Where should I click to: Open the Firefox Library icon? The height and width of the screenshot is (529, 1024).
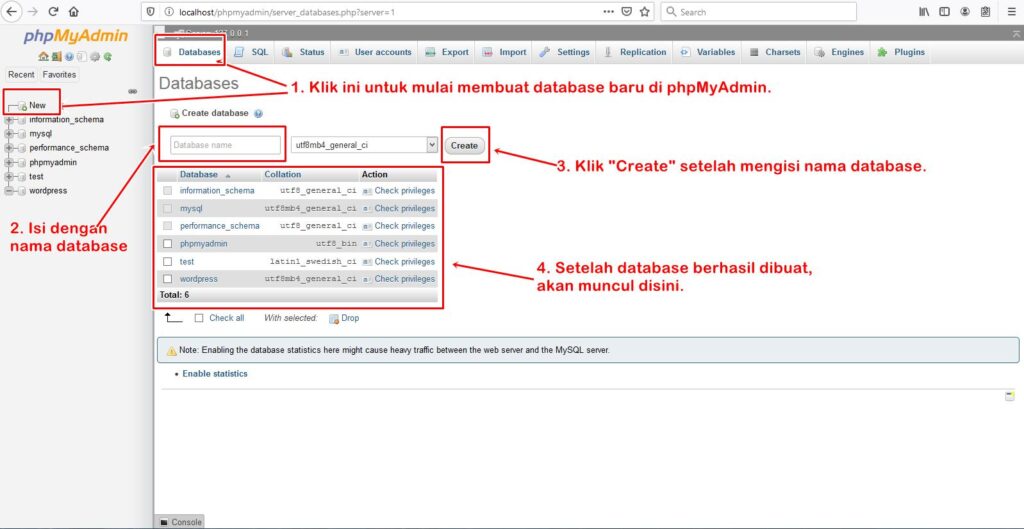click(924, 12)
